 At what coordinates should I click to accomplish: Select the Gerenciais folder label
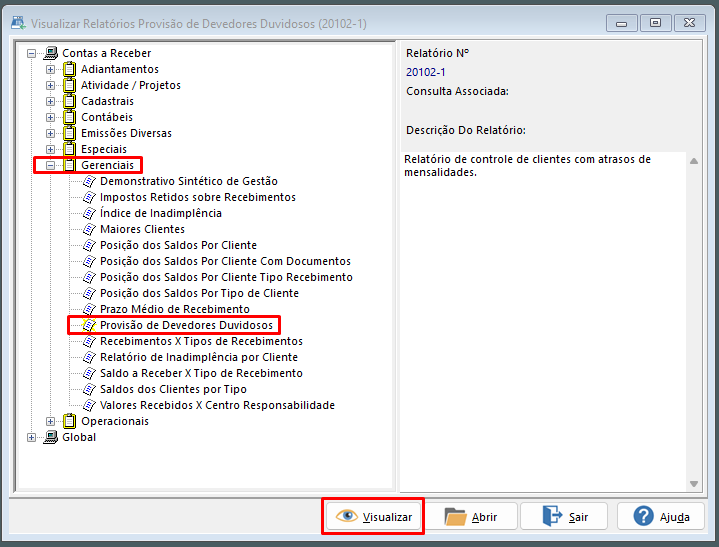(108, 165)
